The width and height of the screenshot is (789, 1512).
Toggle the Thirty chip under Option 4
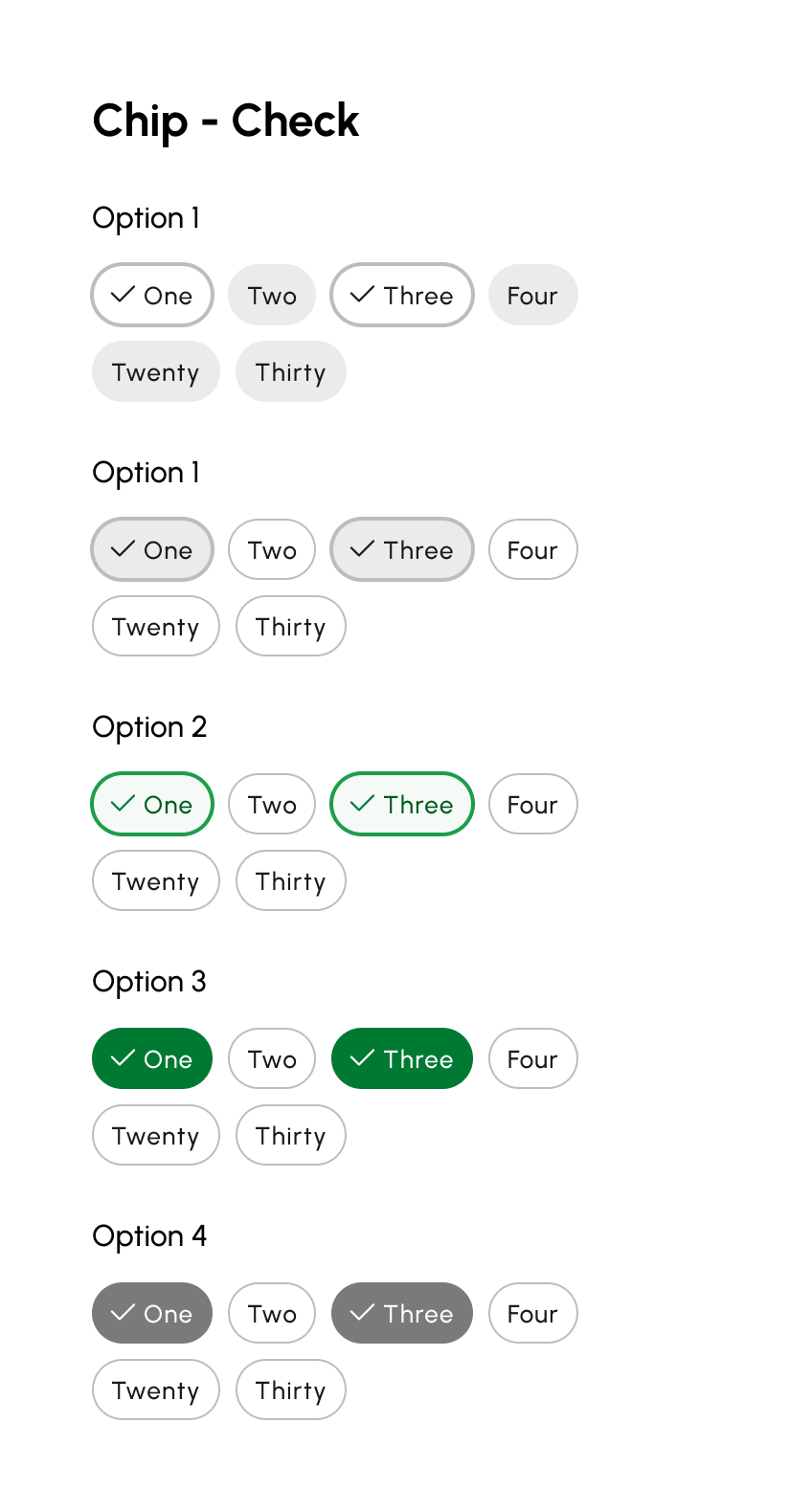pos(291,1390)
